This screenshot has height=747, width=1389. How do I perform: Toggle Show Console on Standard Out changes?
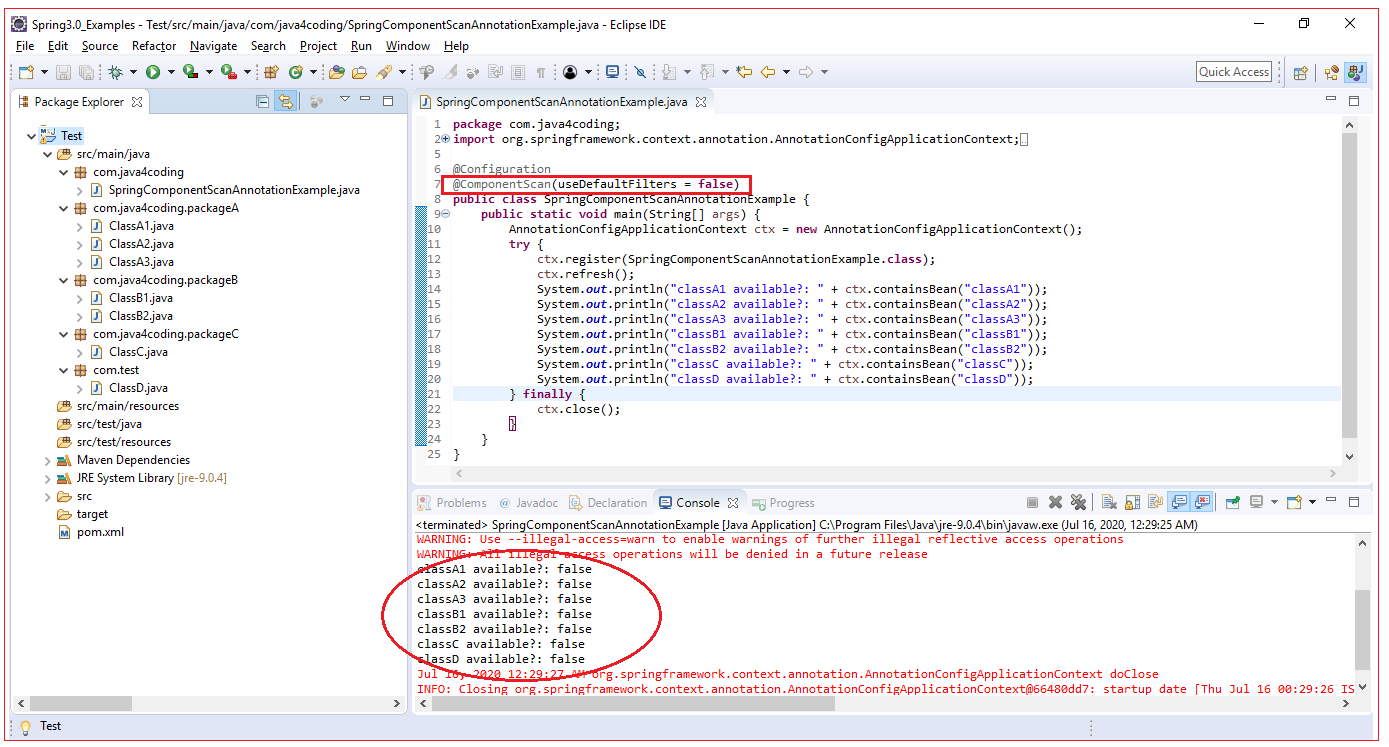coord(1178,502)
